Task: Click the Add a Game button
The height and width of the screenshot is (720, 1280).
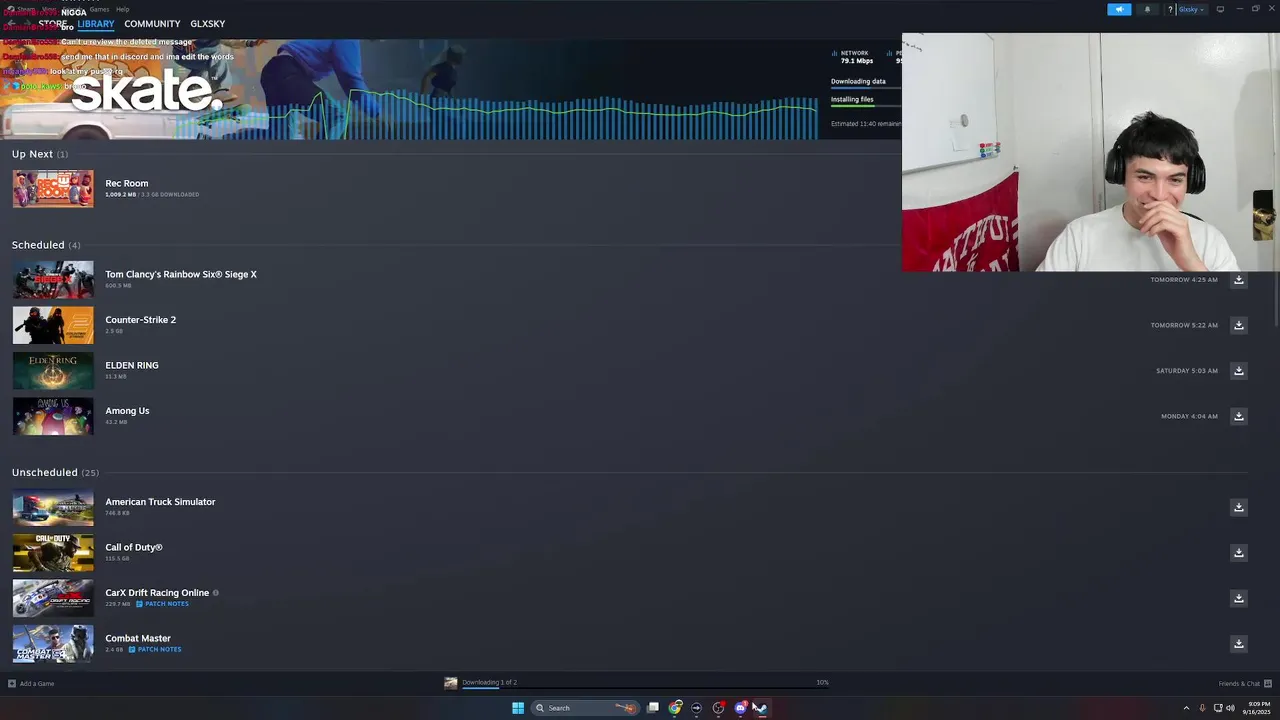Action: point(31,684)
